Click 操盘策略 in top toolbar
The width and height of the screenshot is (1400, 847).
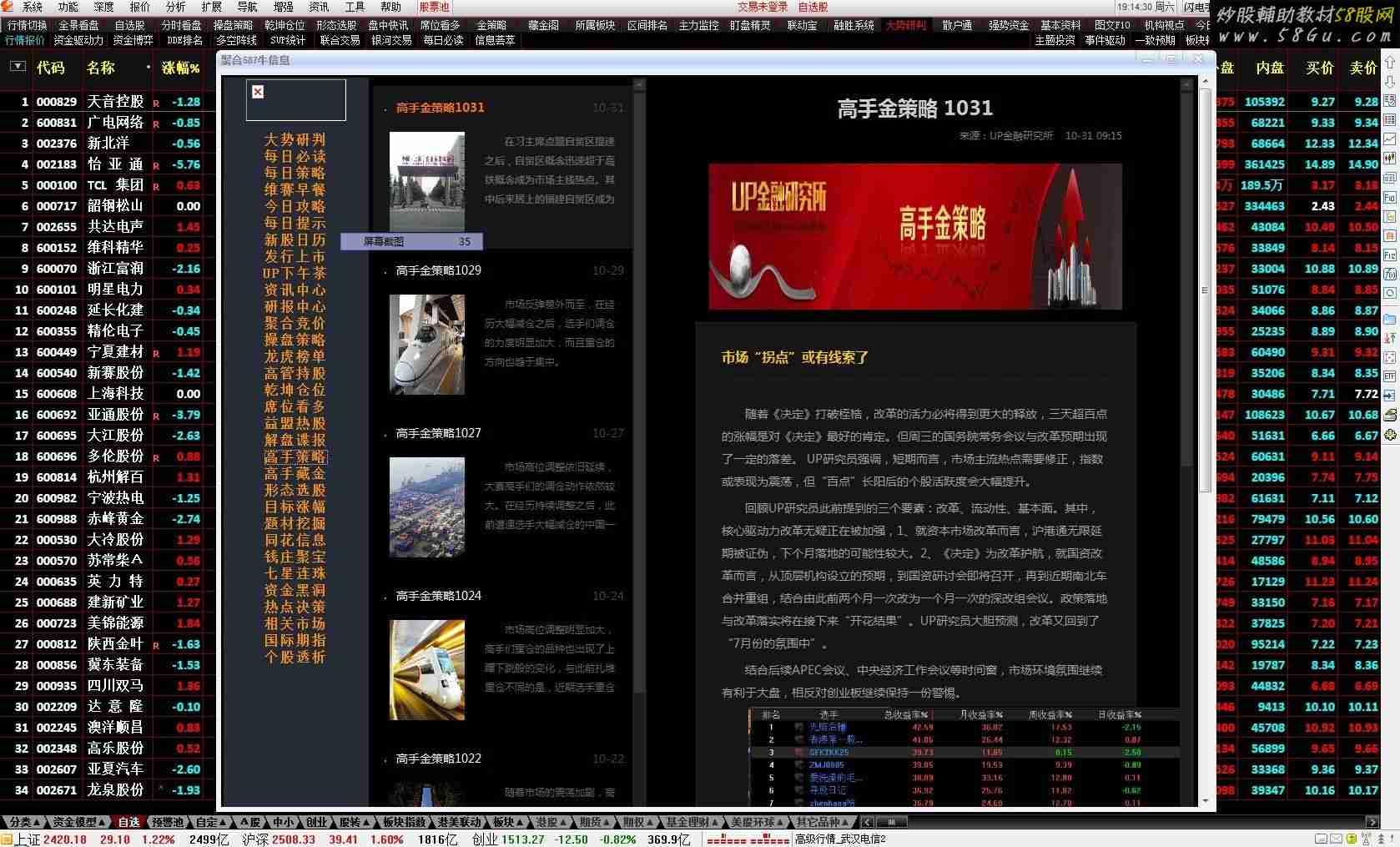pos(234,25)
